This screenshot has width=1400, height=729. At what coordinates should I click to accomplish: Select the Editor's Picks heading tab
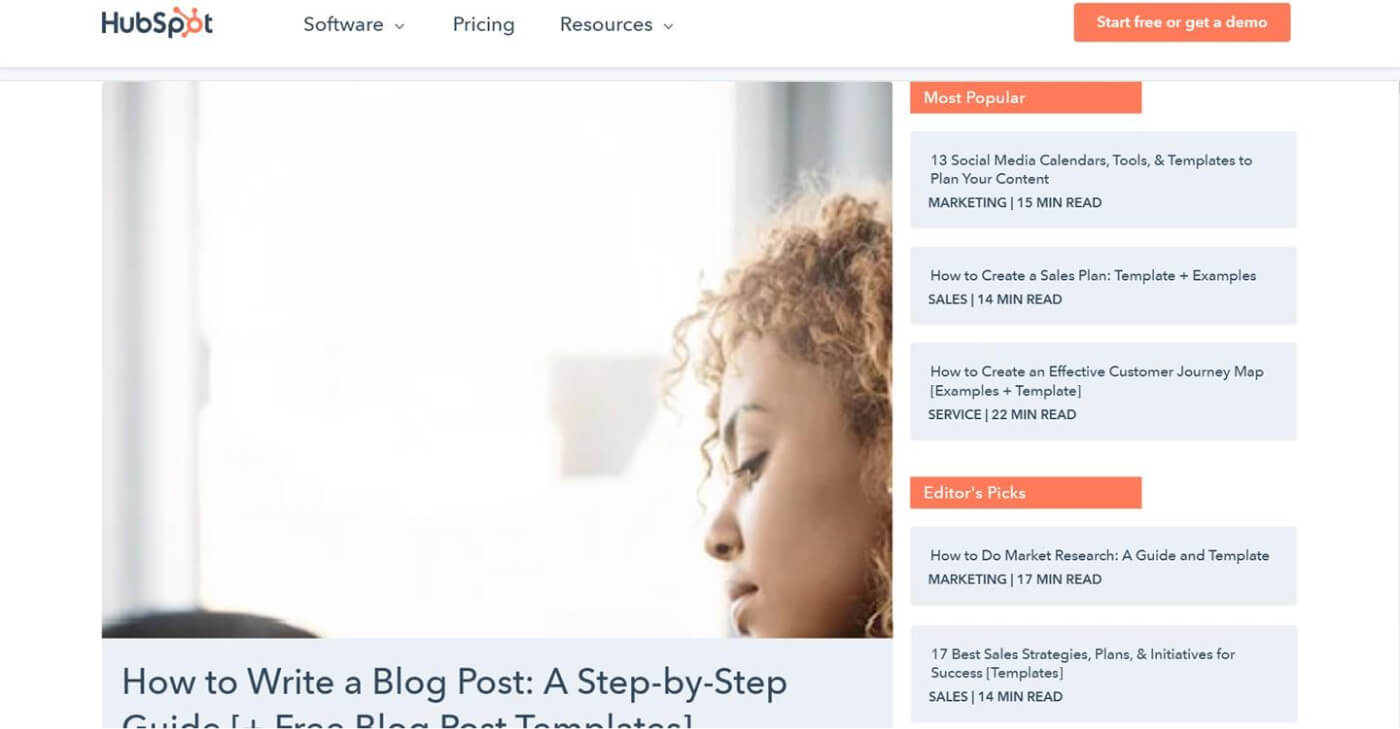(1025, 492)
